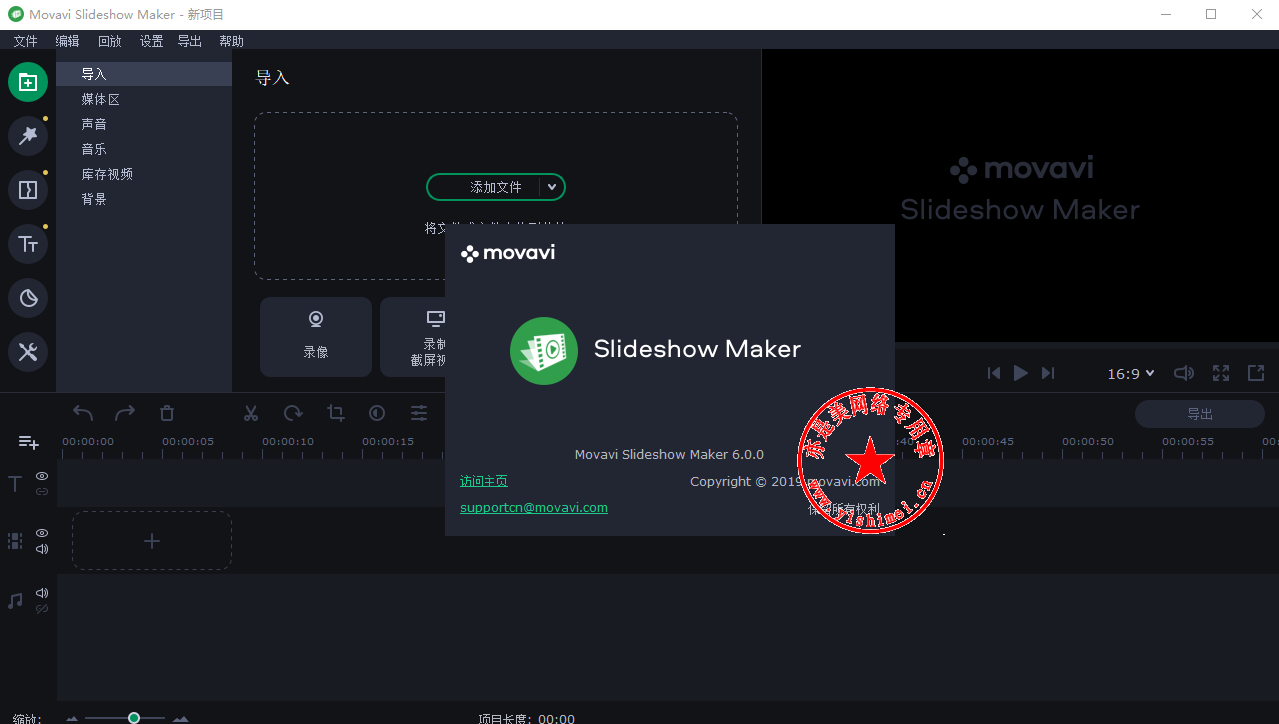Adjust the timeline zoom slider handle
The height and width of the screenshot is (724, 1279).
pyautogui.click(x=133, y=718)
